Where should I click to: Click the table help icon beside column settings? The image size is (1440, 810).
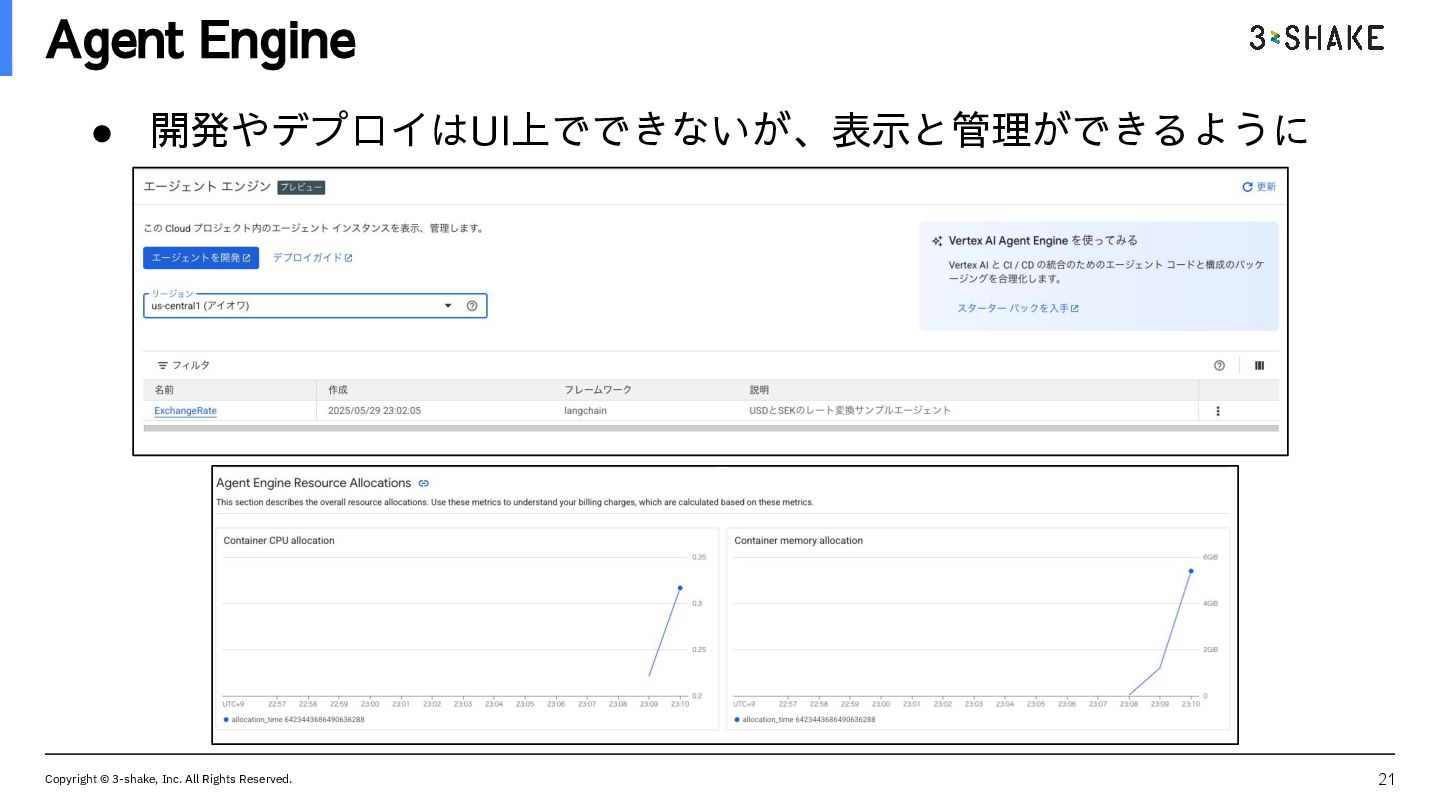pyautogui.click(x=1219, y=366)
